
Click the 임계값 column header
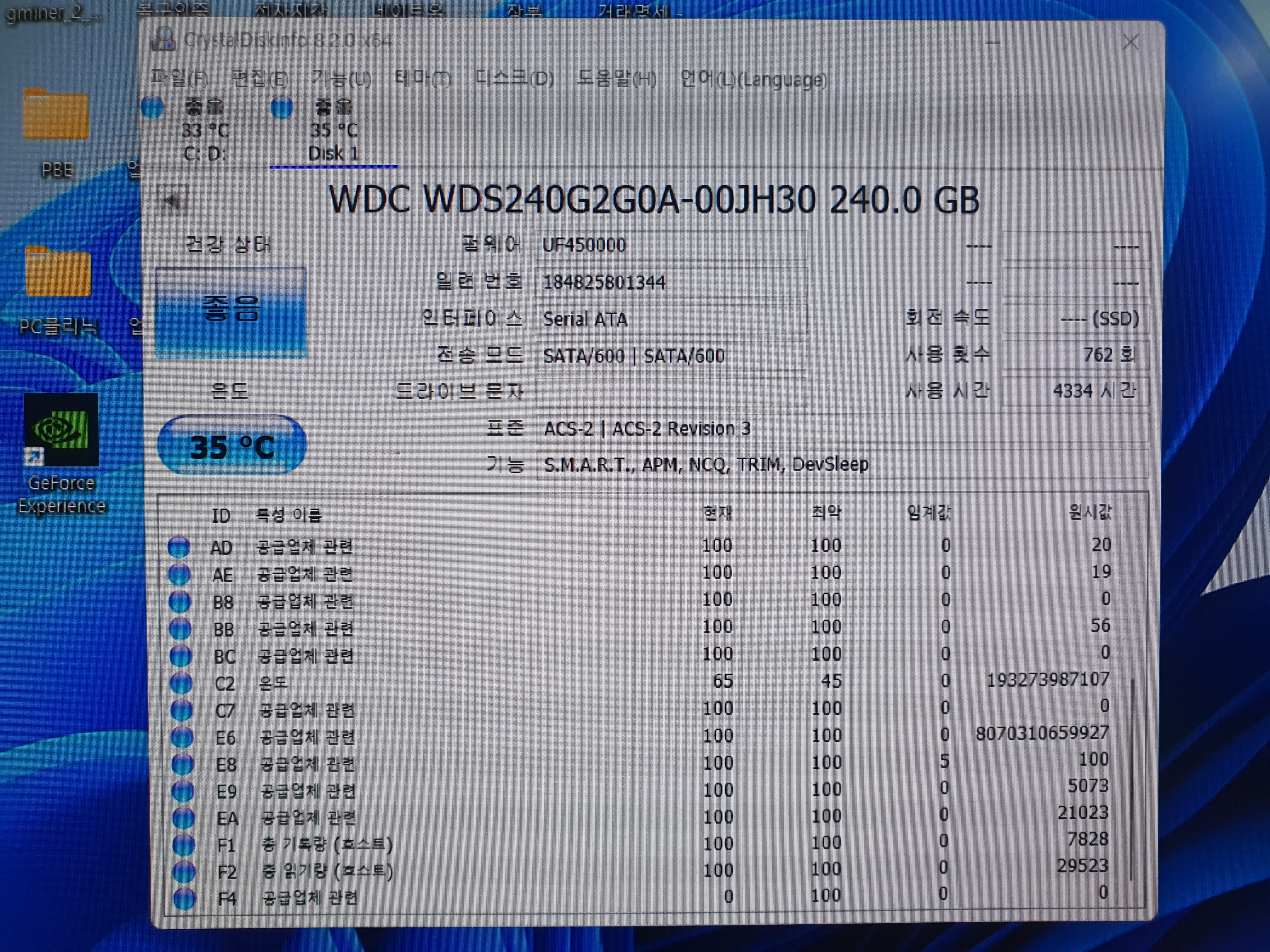[x=929, y=512]
